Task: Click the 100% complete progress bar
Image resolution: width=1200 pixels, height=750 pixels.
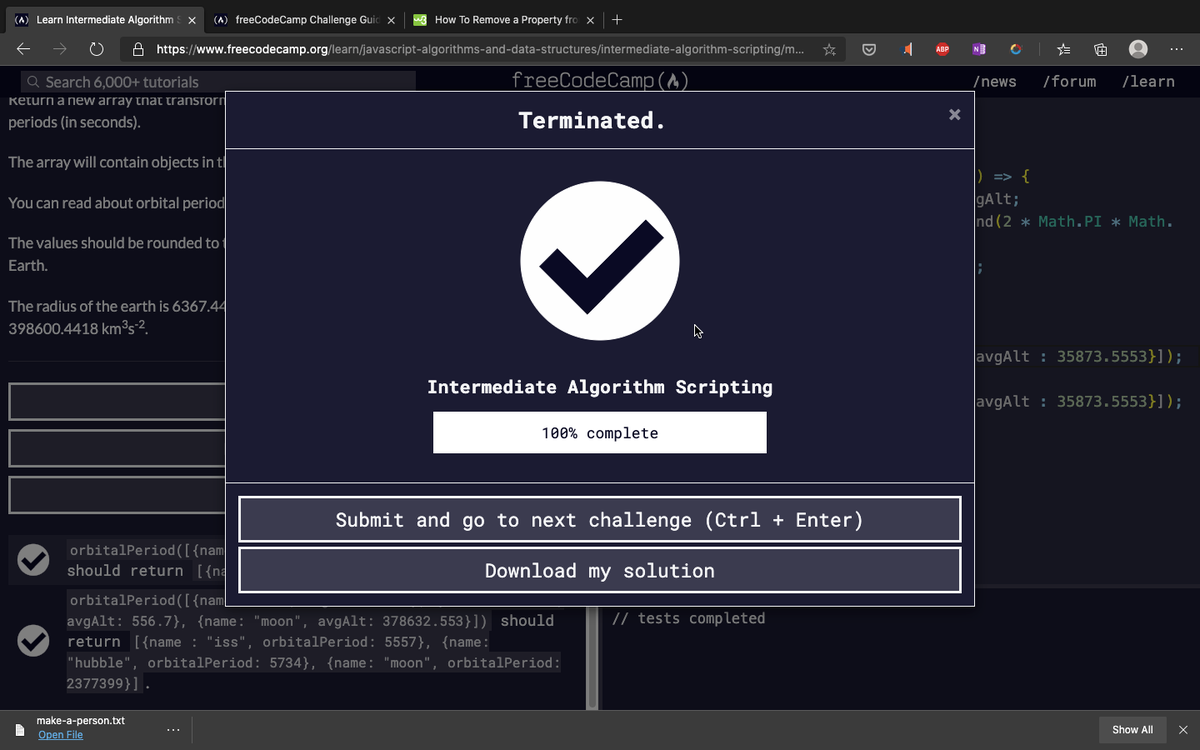Action: click(x=600, y=433)
